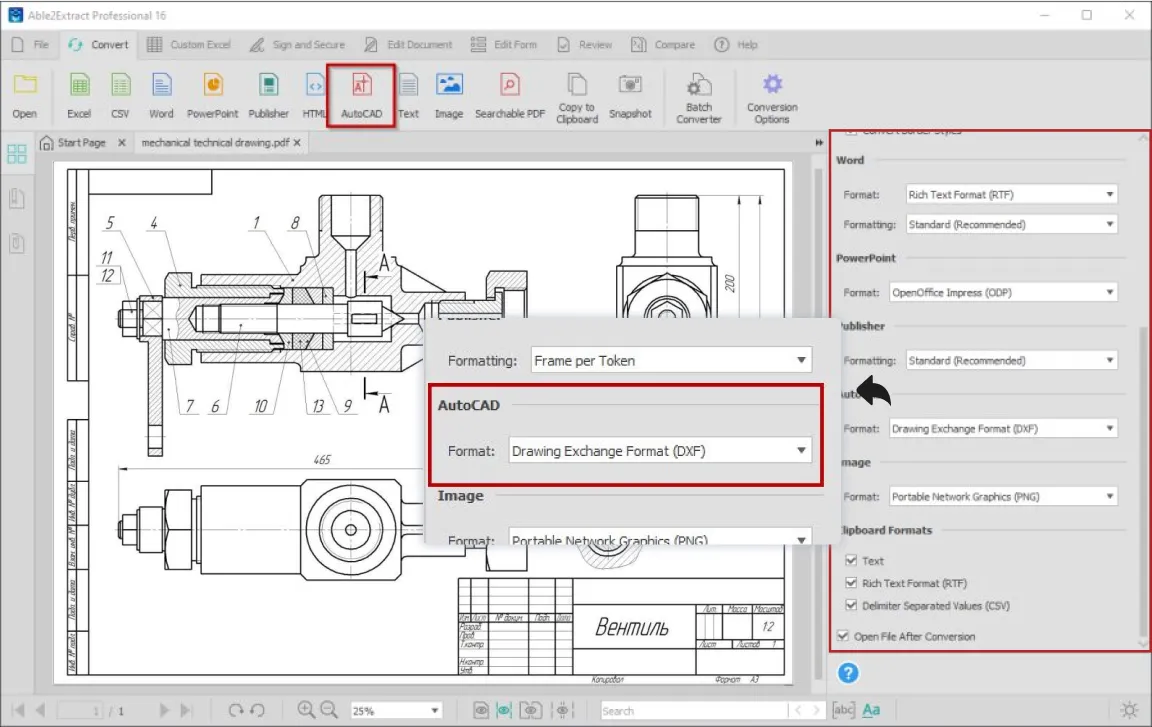Uncheck Rich Text Format (RTF) clipboard option
The image size is (1152, 727).
(x=851, y=583)
